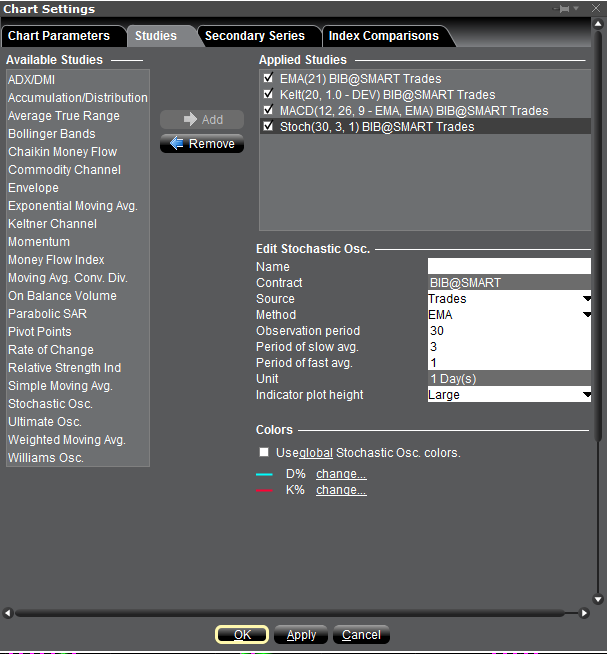Screen dimensions: 607x654
Task: Click the pin icon in the title bar
Action: click(563, 8)
